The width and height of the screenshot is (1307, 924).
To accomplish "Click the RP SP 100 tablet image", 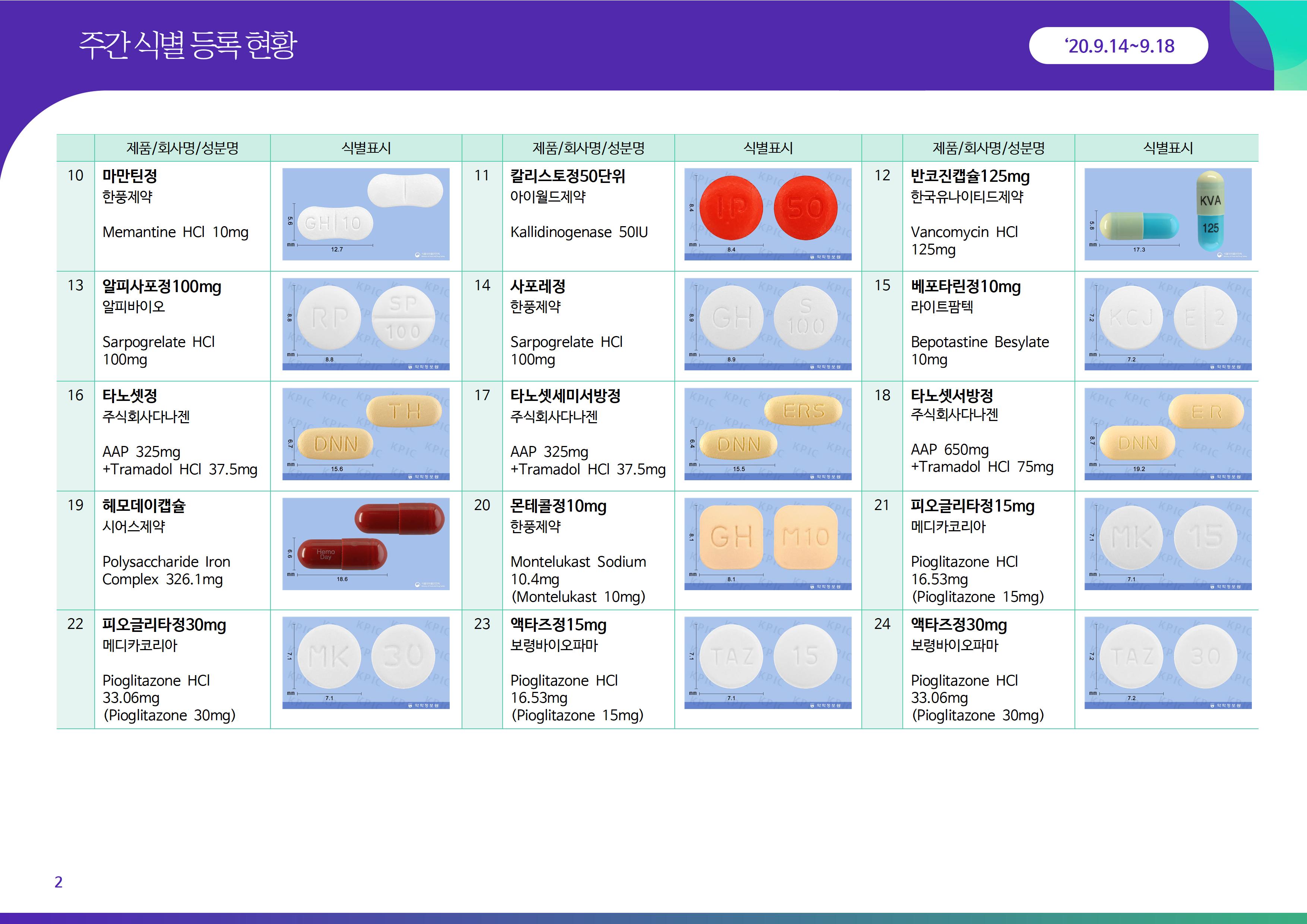I will [365, 324].
